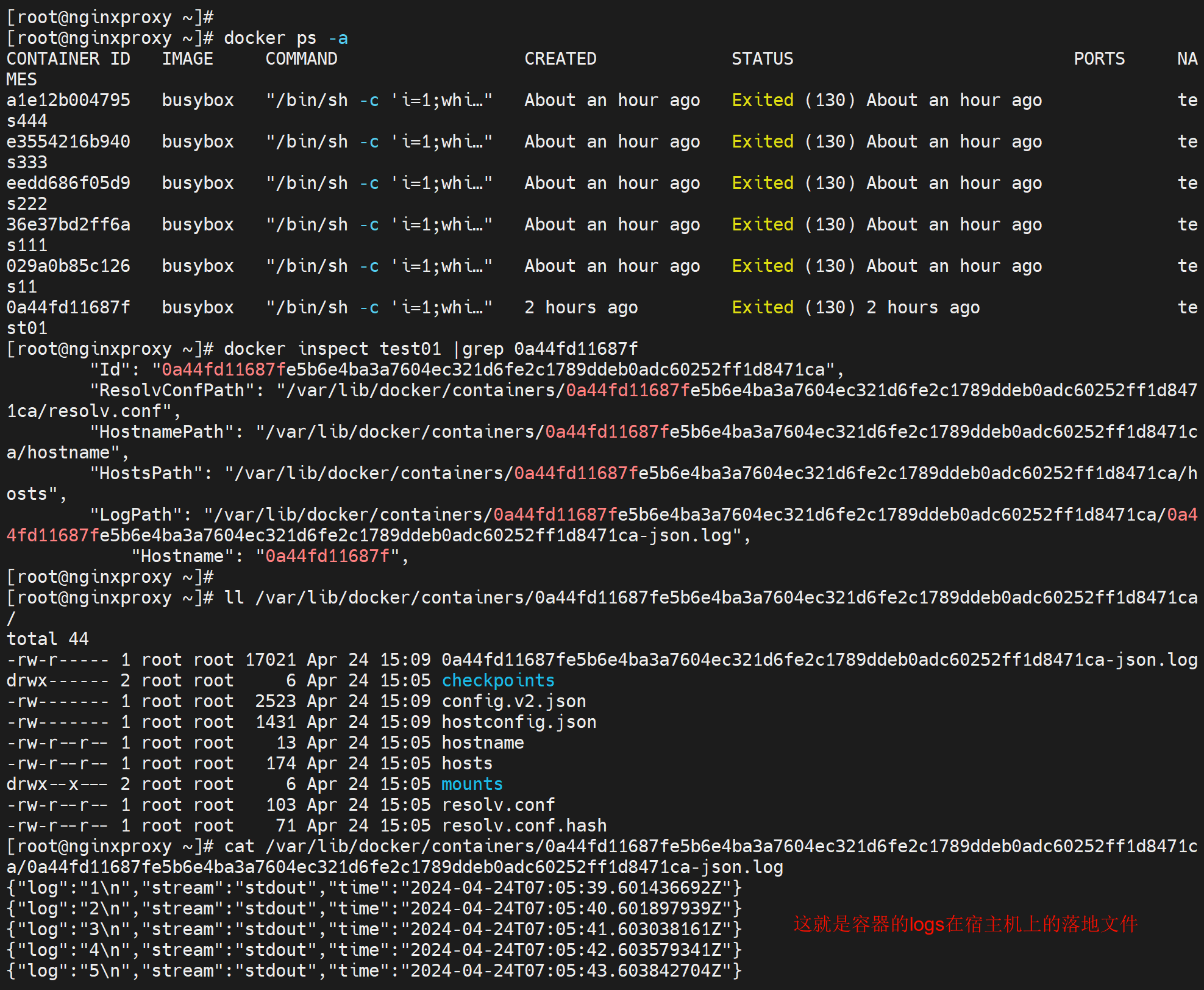1204x990 pixels.
Task: Click container ID a1e12b004795
Action: point(68,100)
